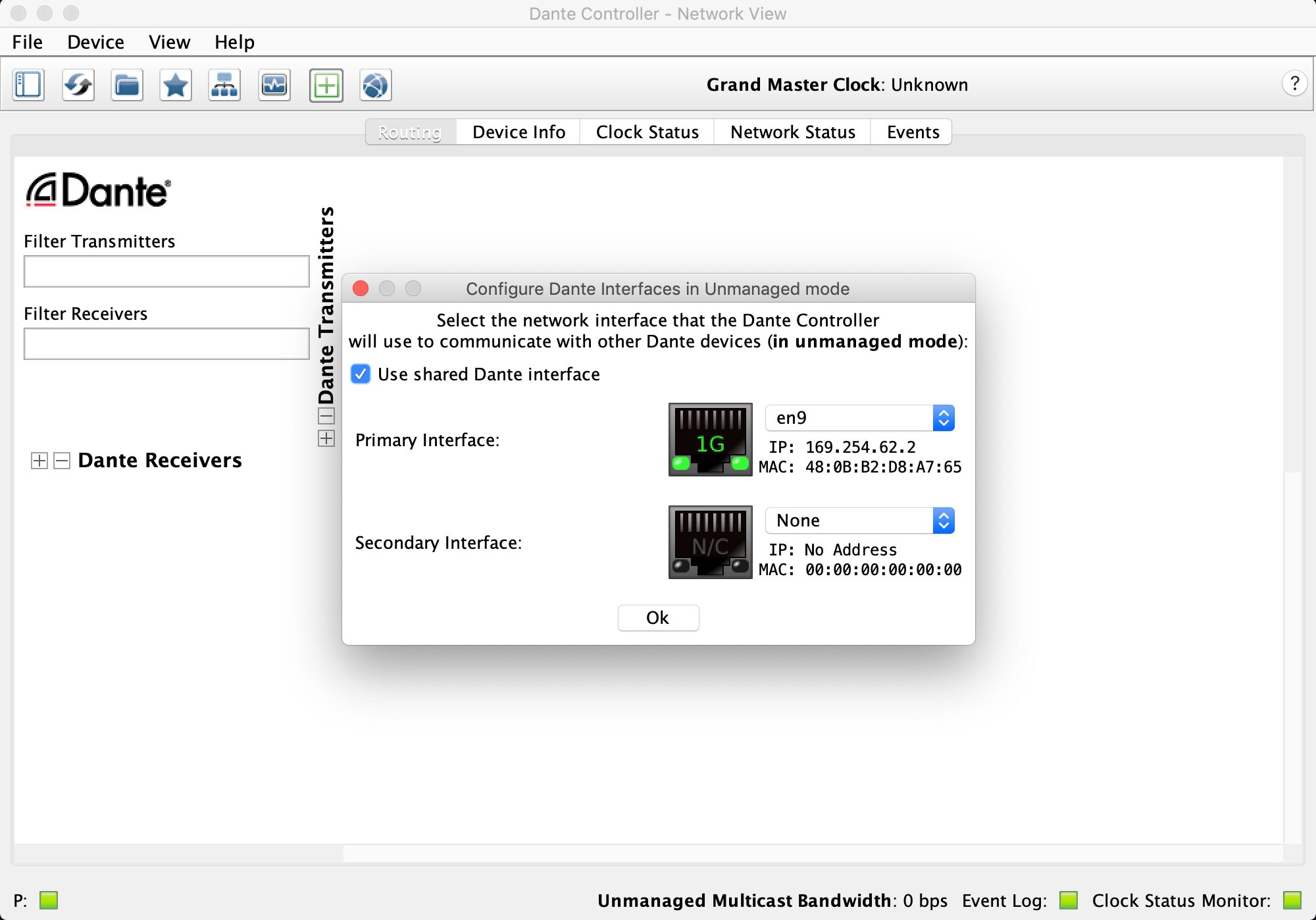
Task: Click the Clock Status Monitor green indicator
Action: coord(1292,900)
